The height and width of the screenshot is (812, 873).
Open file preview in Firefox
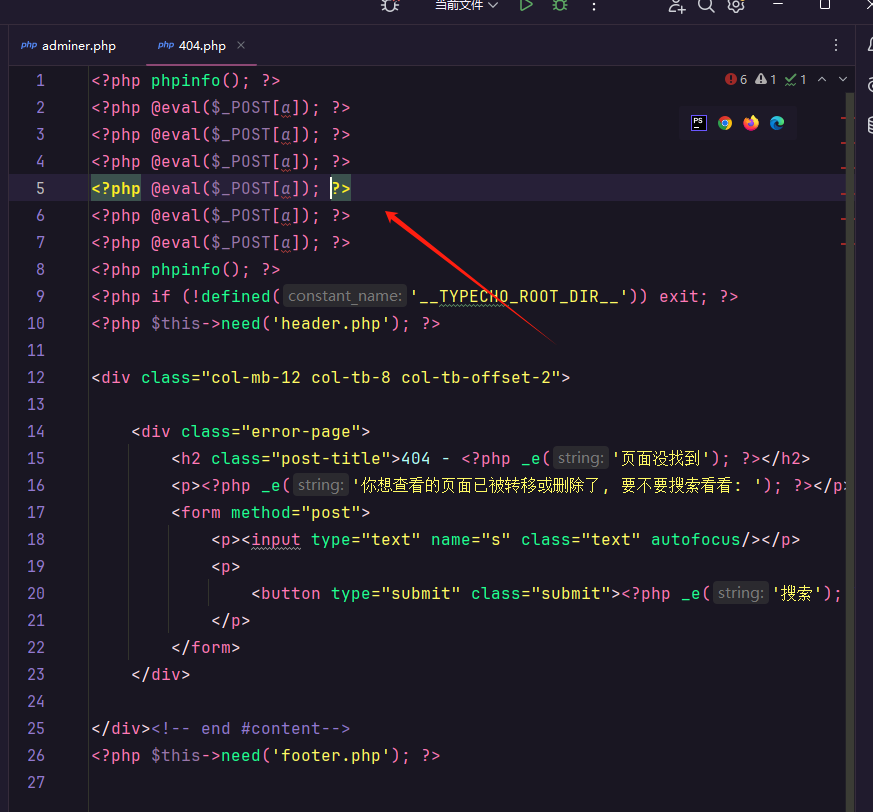point(751,123)
